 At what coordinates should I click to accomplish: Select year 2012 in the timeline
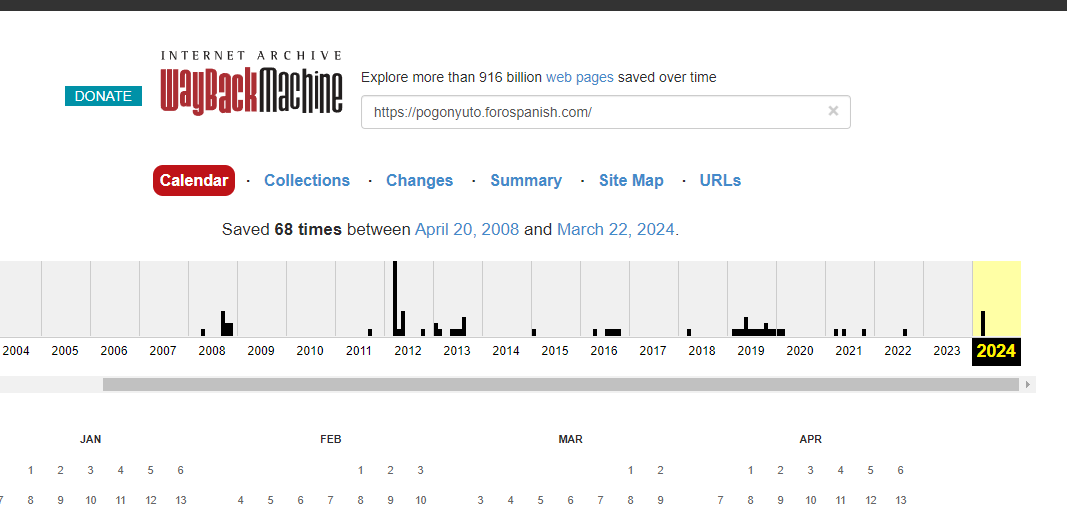pos(408,351)
